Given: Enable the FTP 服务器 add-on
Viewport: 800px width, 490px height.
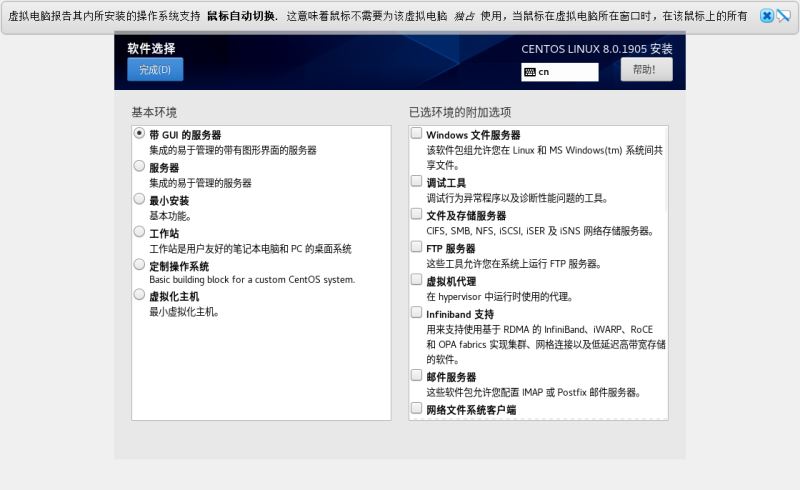Looking at the screenshot, I should [416, 247].
